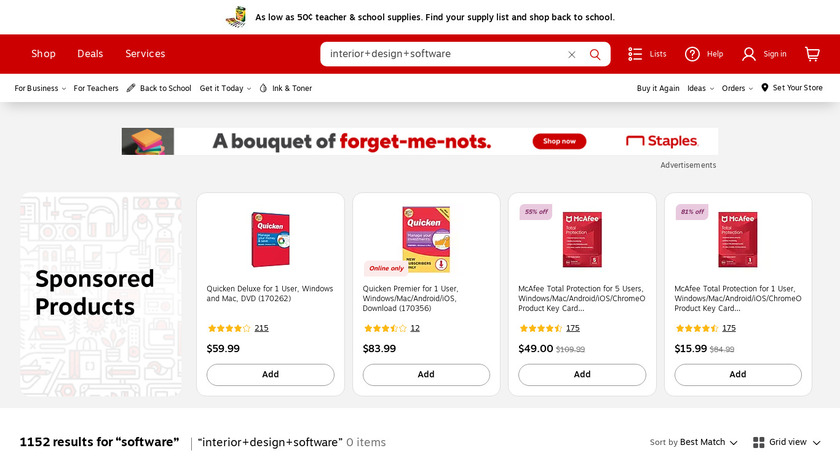Expand the For Business dropdown

coord(40,88)
